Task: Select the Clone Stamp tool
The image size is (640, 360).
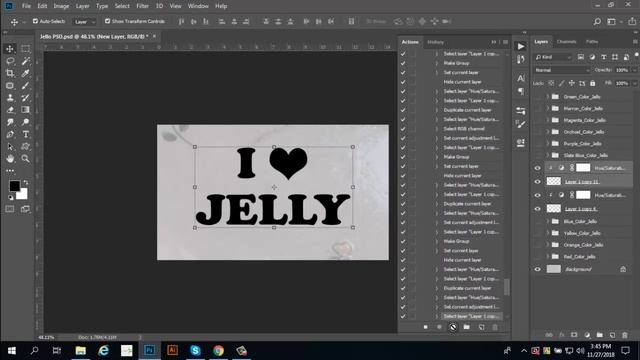Action: tap(10, 98)
